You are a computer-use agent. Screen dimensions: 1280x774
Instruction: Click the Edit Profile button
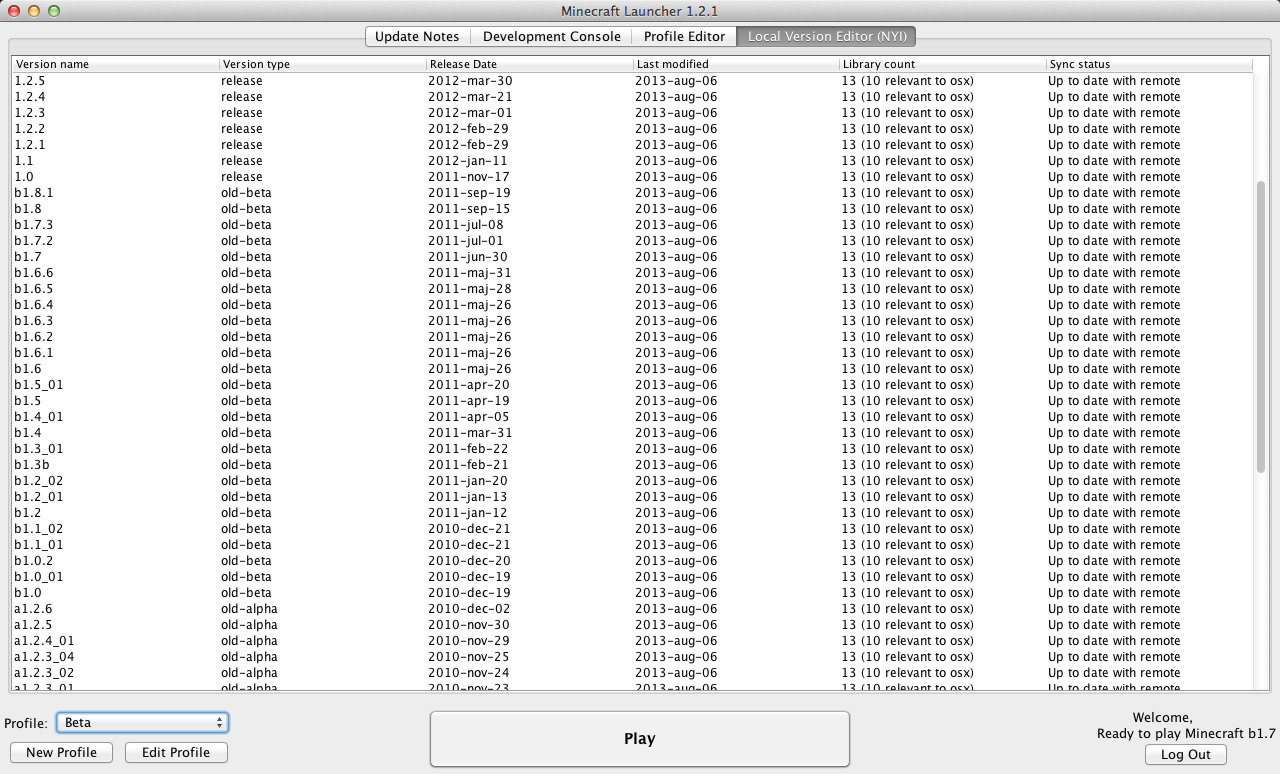(176, 753)
